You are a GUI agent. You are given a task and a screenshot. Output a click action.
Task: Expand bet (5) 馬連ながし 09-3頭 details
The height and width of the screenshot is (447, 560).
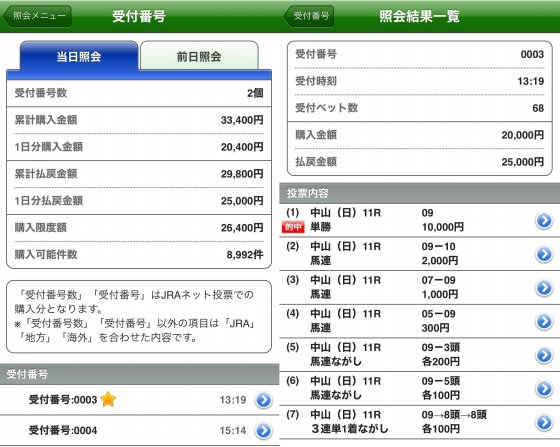(x=544, y=355)
